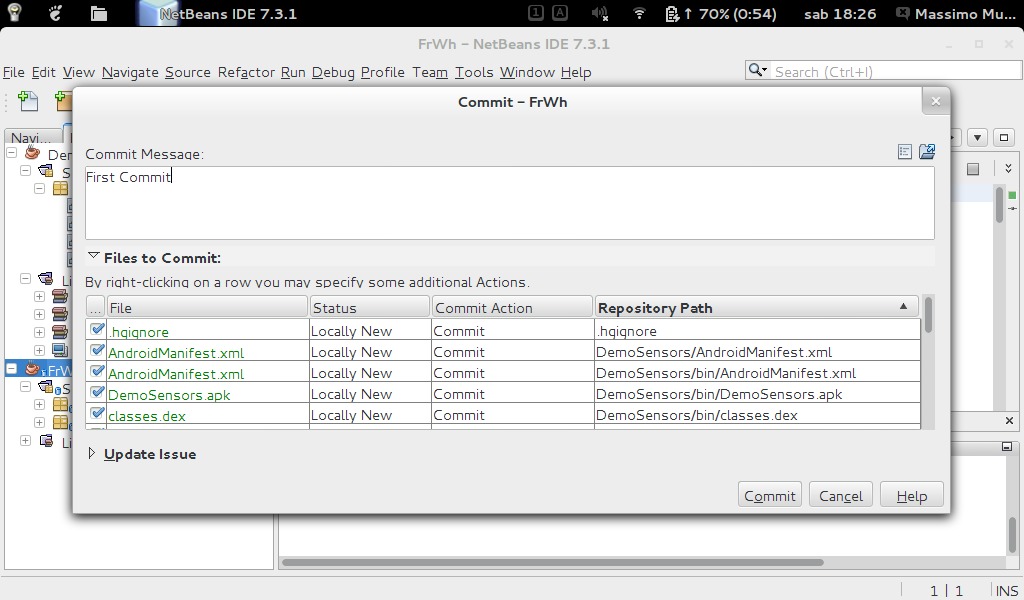Uncheck the classes.dex checkbox
Image resolution: width=1024 pixels, height=600 pixels.
[97, 413]
